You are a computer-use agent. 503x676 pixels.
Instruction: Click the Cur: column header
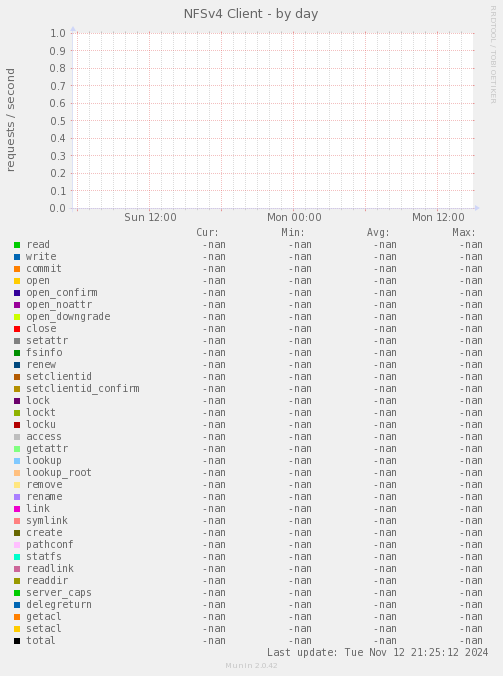207,233
